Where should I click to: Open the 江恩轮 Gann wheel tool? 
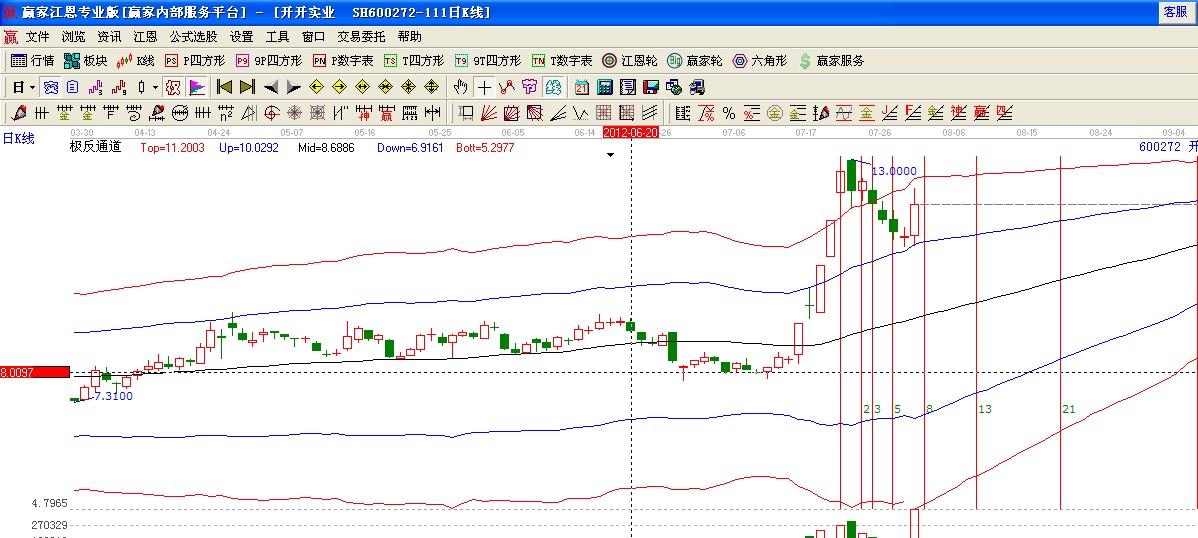631,61
